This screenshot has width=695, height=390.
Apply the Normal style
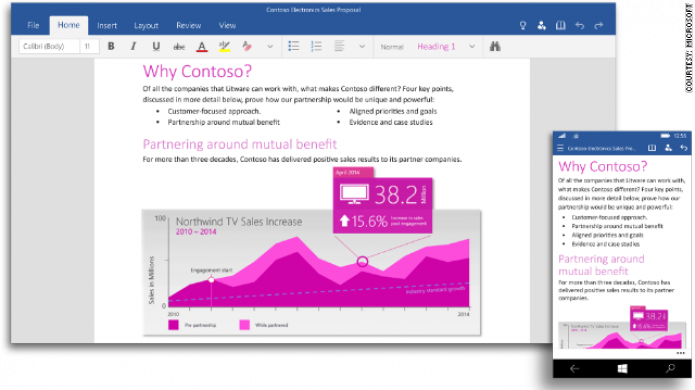[392, 47]
